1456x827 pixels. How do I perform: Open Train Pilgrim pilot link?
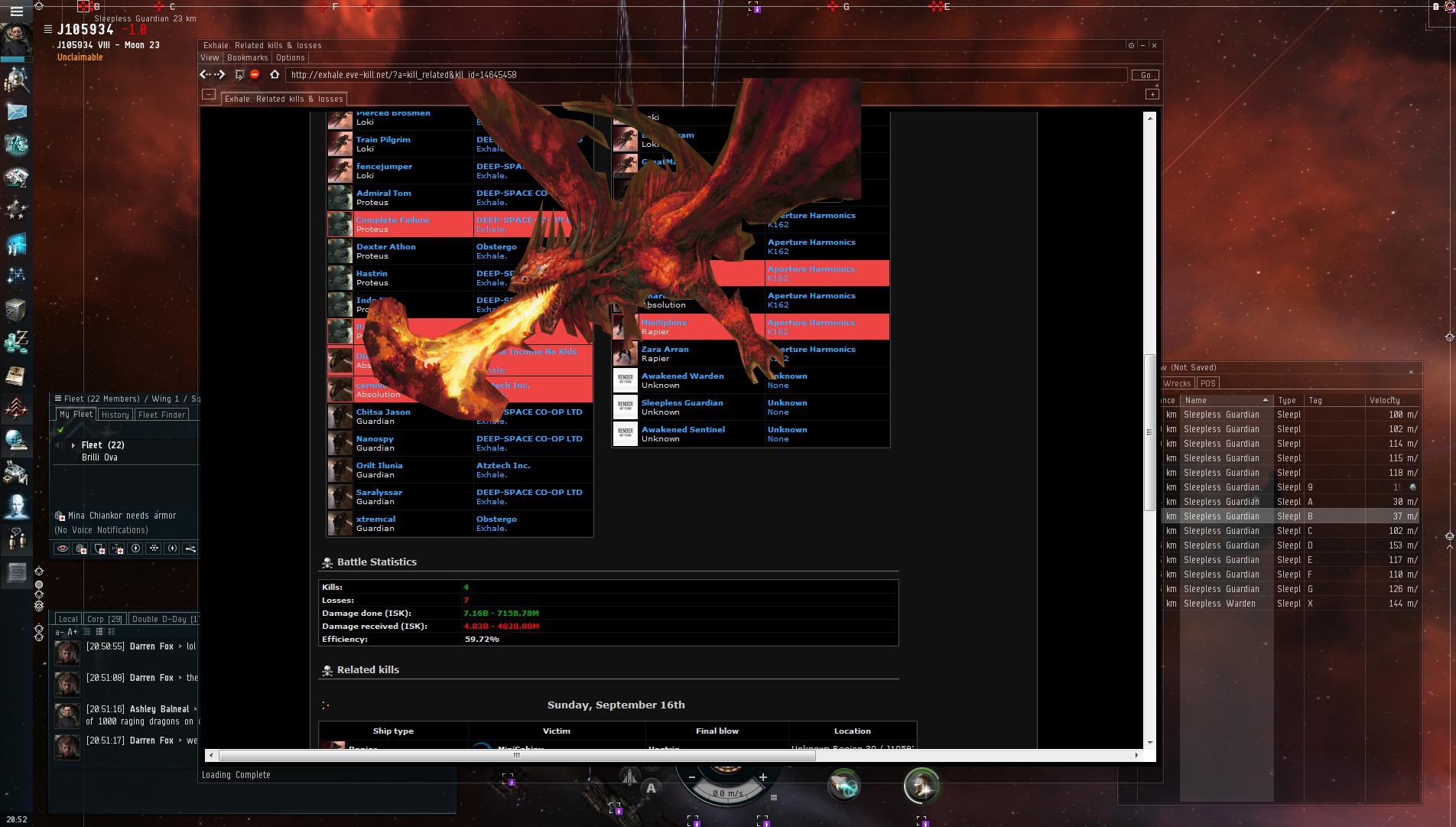[x=383, y=139]
